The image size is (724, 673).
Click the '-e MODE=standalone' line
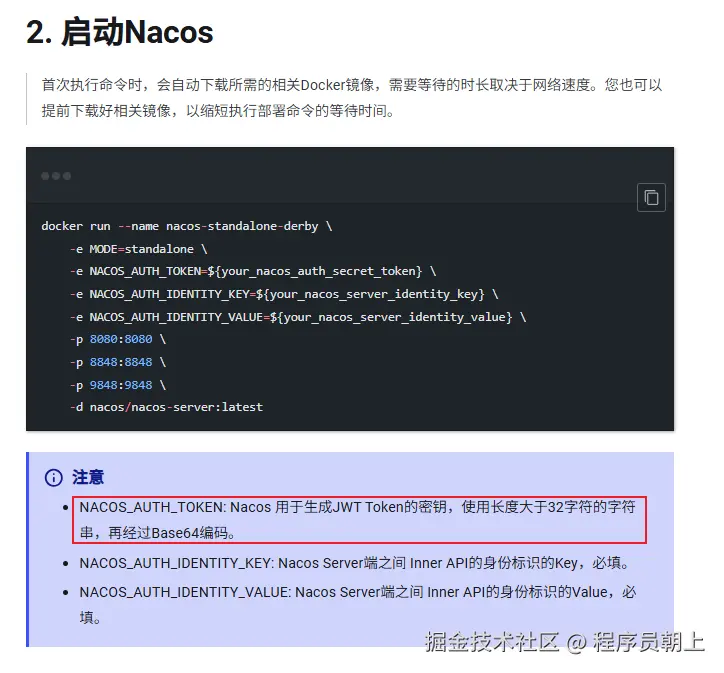[x=139, y=249]
